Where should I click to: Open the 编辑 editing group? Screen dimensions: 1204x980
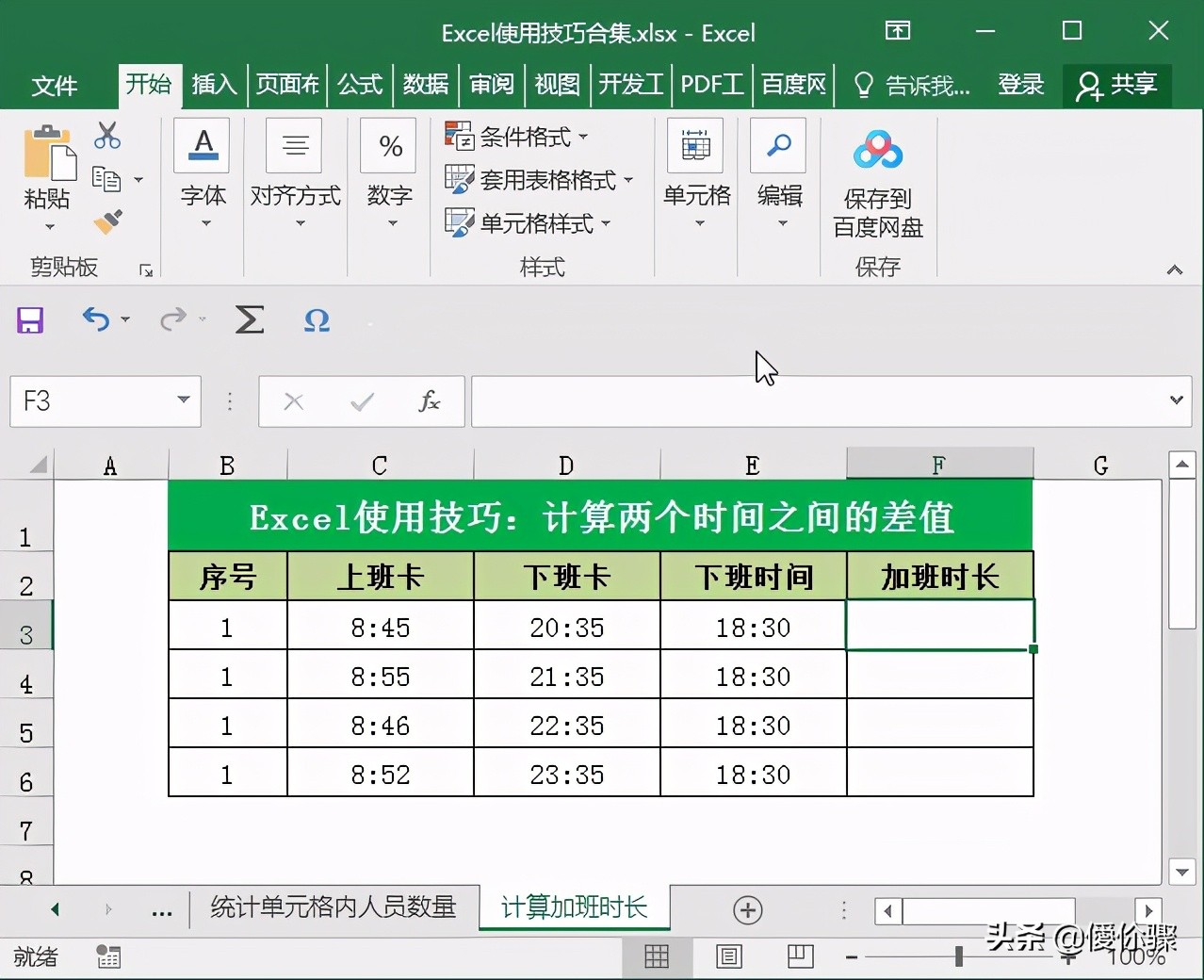point(779,174)
